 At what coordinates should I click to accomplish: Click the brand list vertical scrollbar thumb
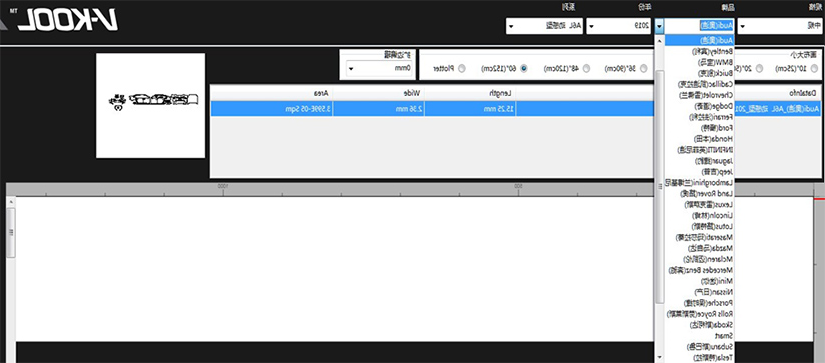(660, 186)
